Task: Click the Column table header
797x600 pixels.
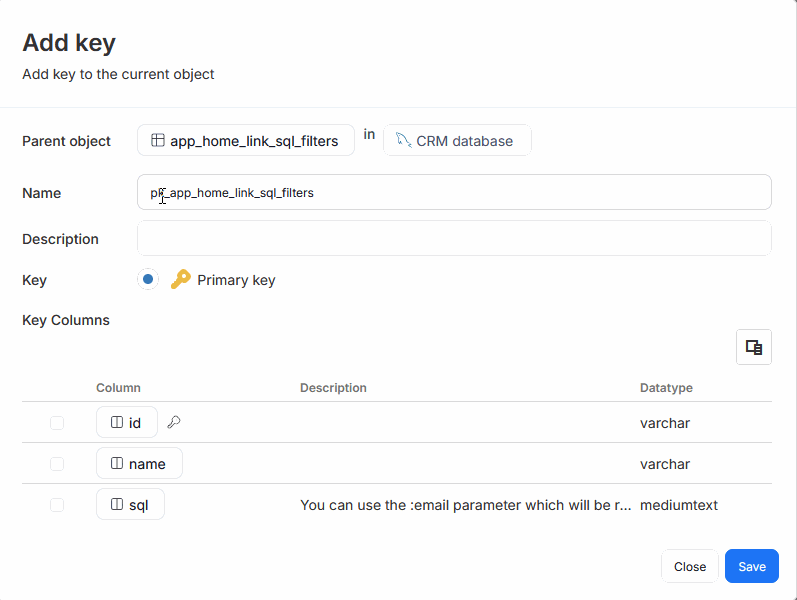Action: (118, 388)
